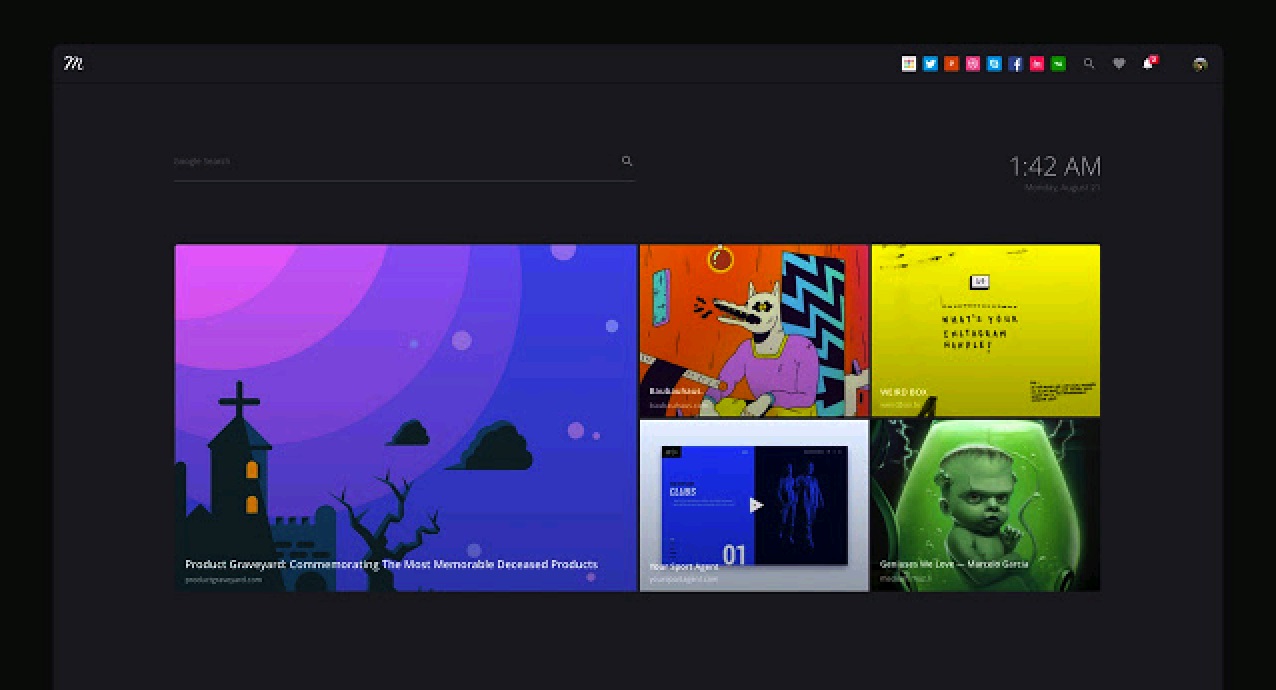Open the user profile avatar menu
Screen dimensions: 1276x690
1200,64
